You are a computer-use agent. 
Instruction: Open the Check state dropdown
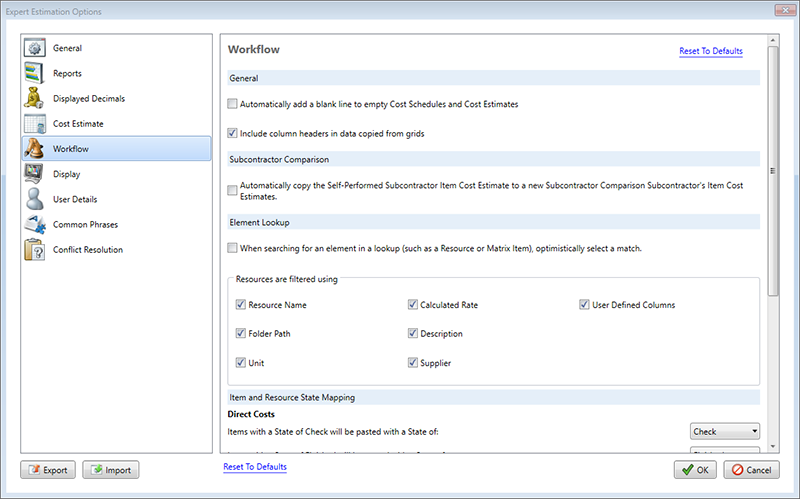(725, 432)
